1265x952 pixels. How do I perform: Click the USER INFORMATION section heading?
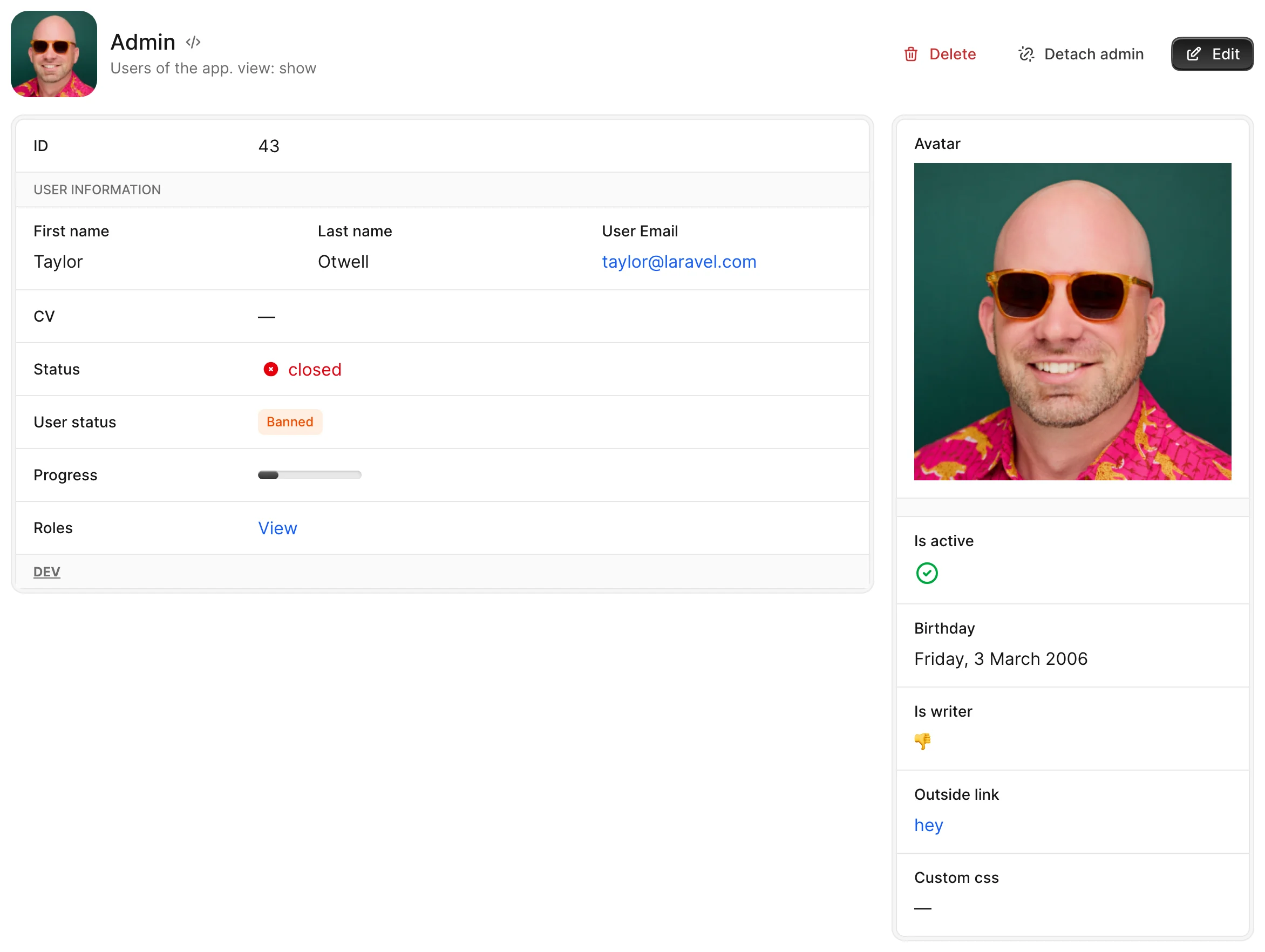click(x=97, y=190)
